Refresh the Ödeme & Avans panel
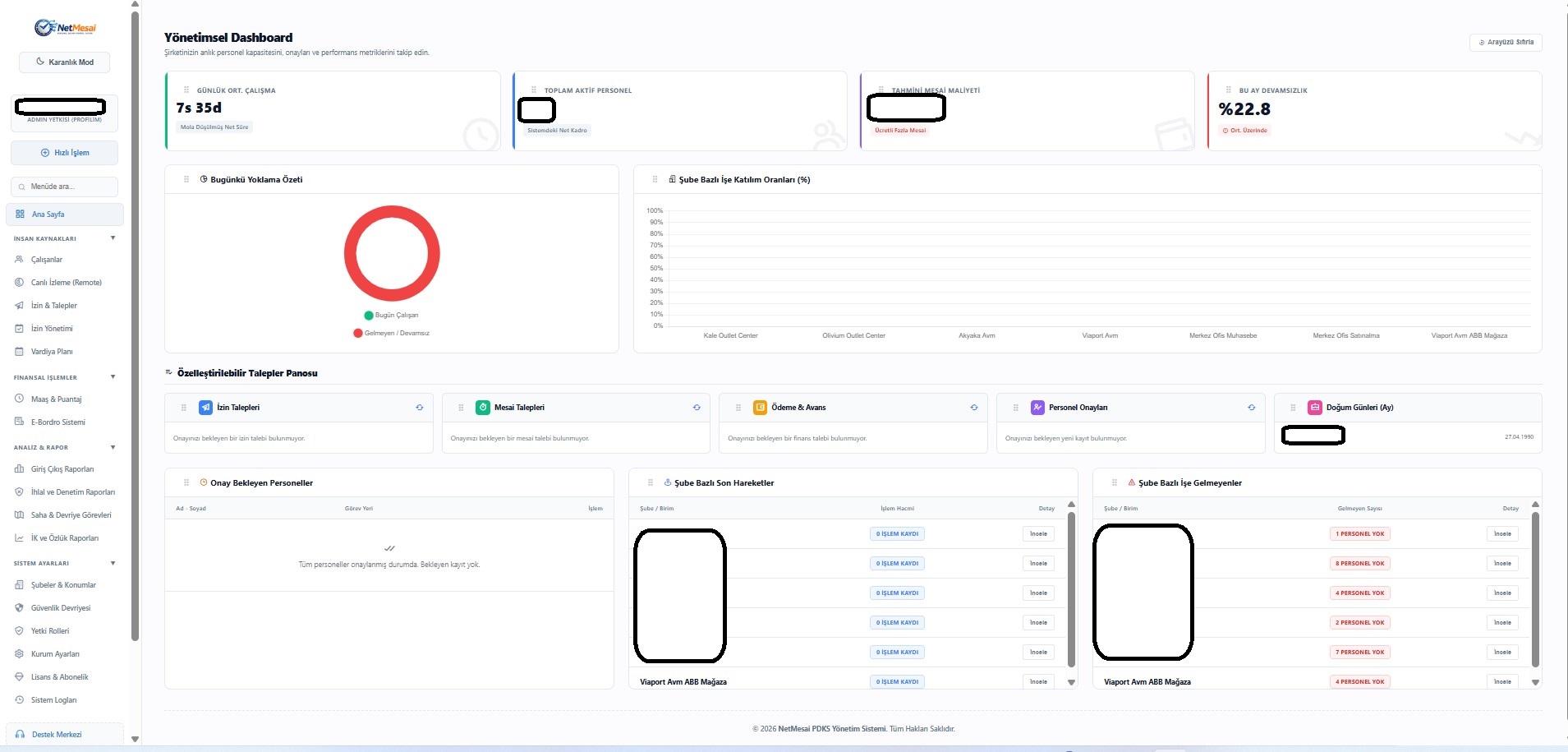 coord(974,408)
